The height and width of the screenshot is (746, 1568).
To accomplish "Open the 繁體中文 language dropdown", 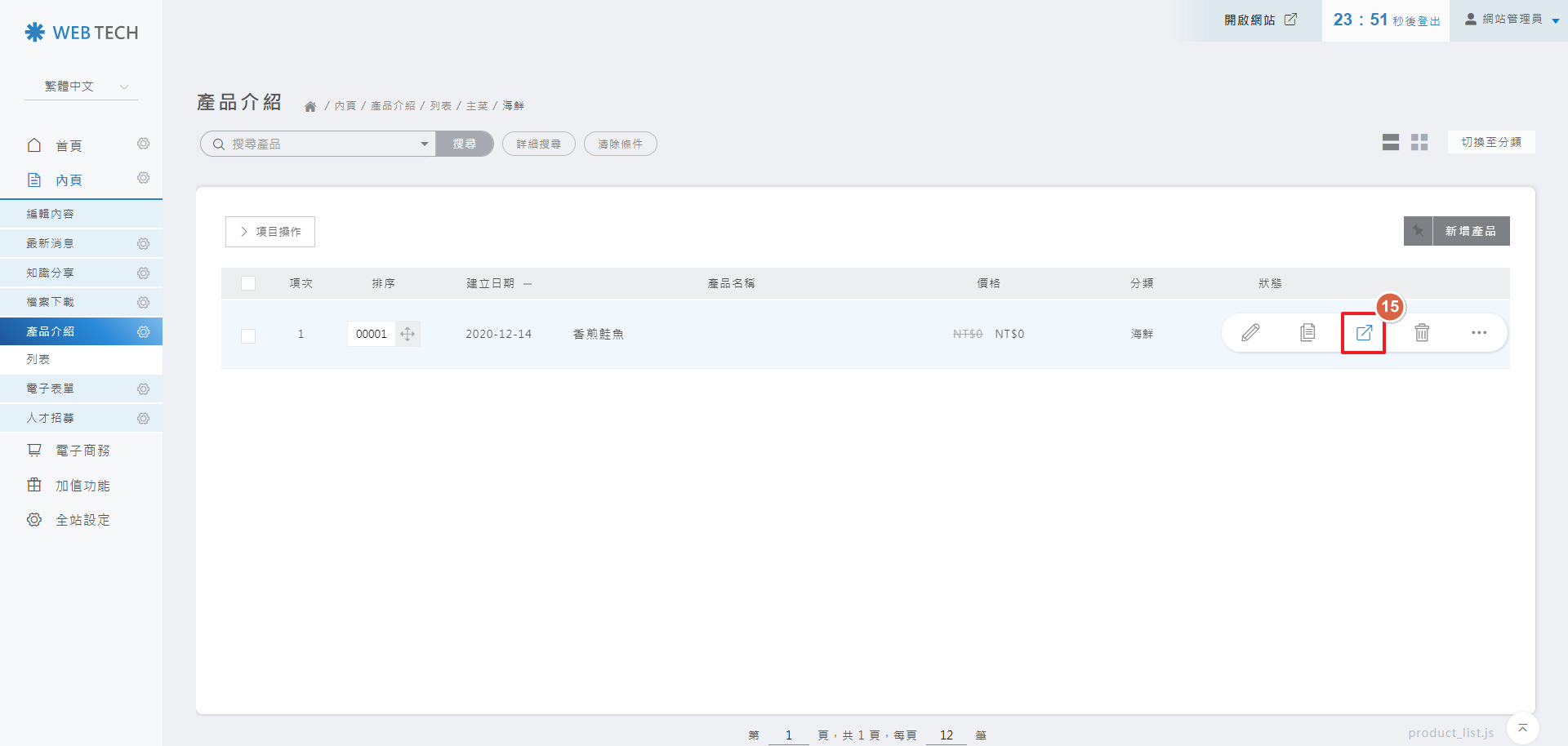I will tap(82, 87).
